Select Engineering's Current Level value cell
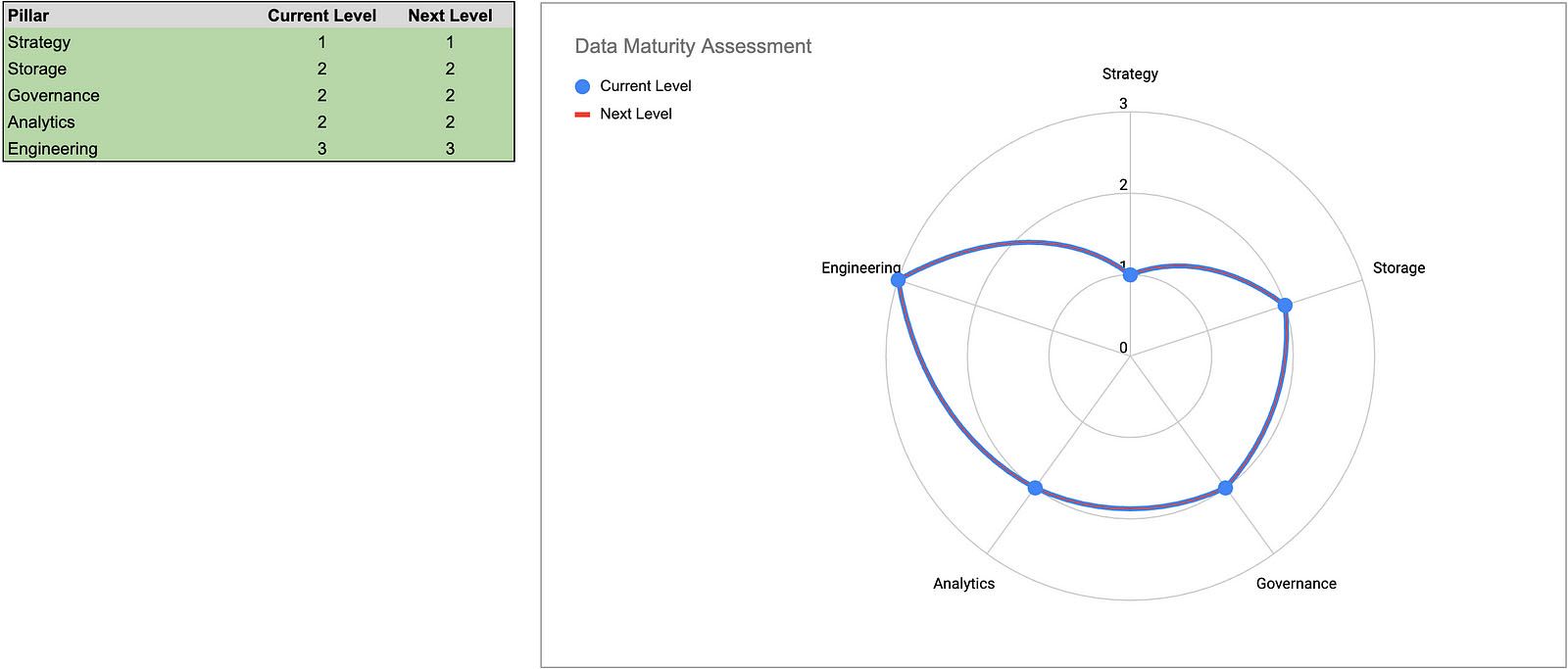This screenshot has width=1568, height=669. click(321, 149)
